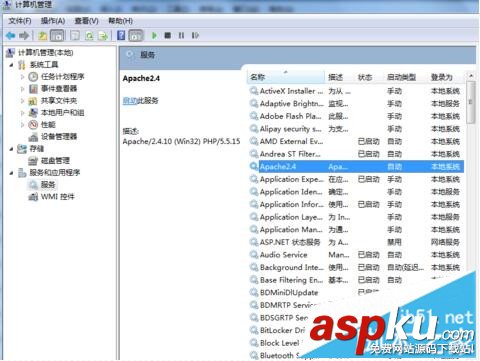Screen dimensions: 480x361
Task: Expand the 本地用户和组 node arrow
Action: click(x=22, y=113)
